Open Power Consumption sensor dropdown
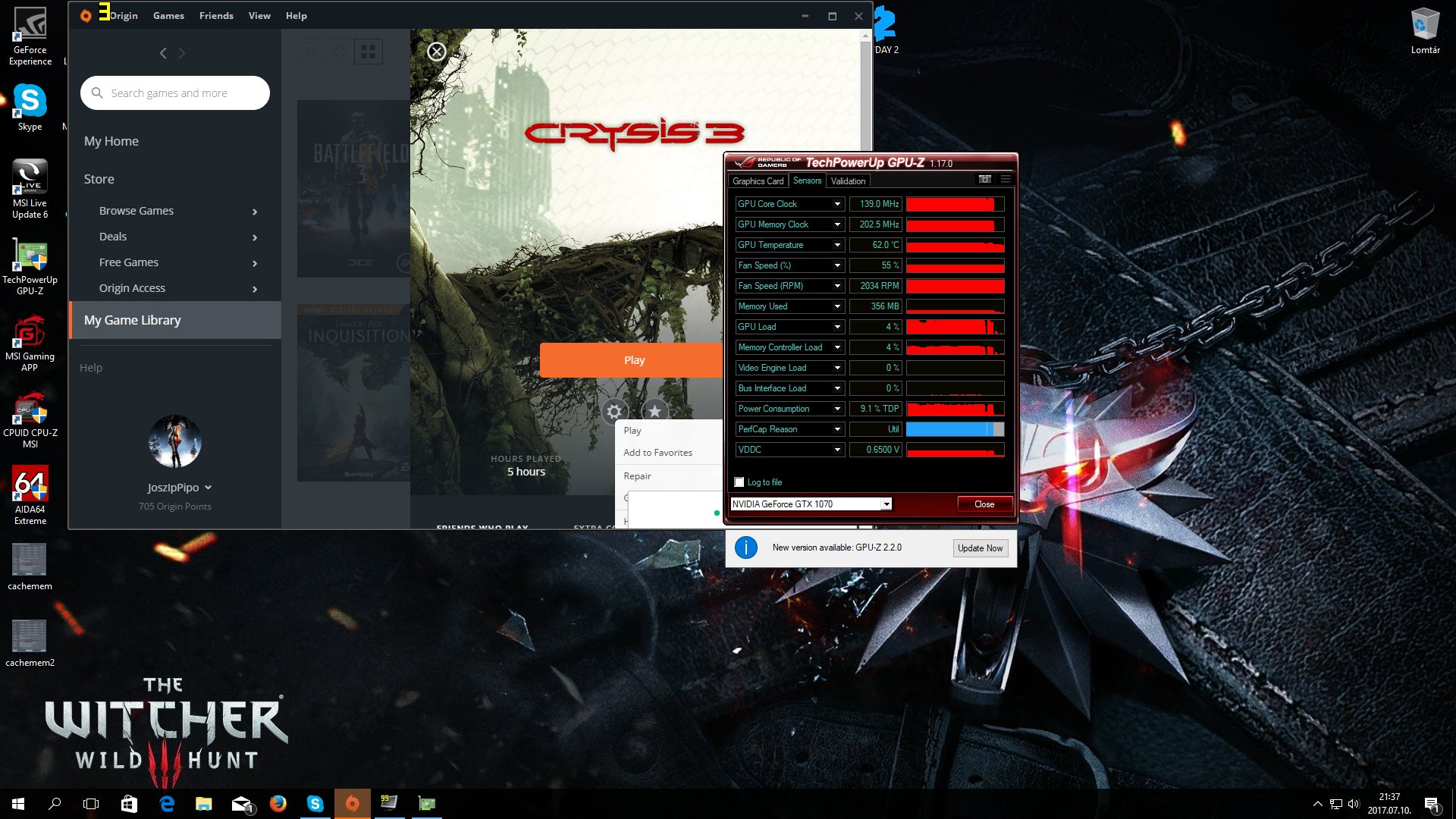Viewport: 1456px width, 819px height. tap(837, 409)
